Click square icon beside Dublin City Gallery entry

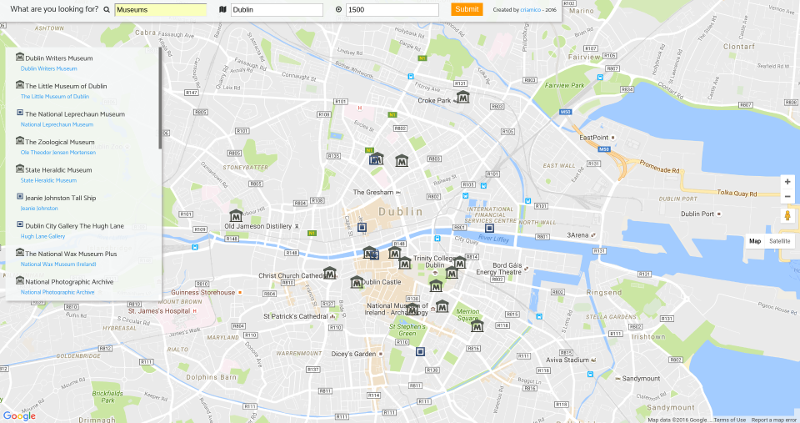coord(20,224)
